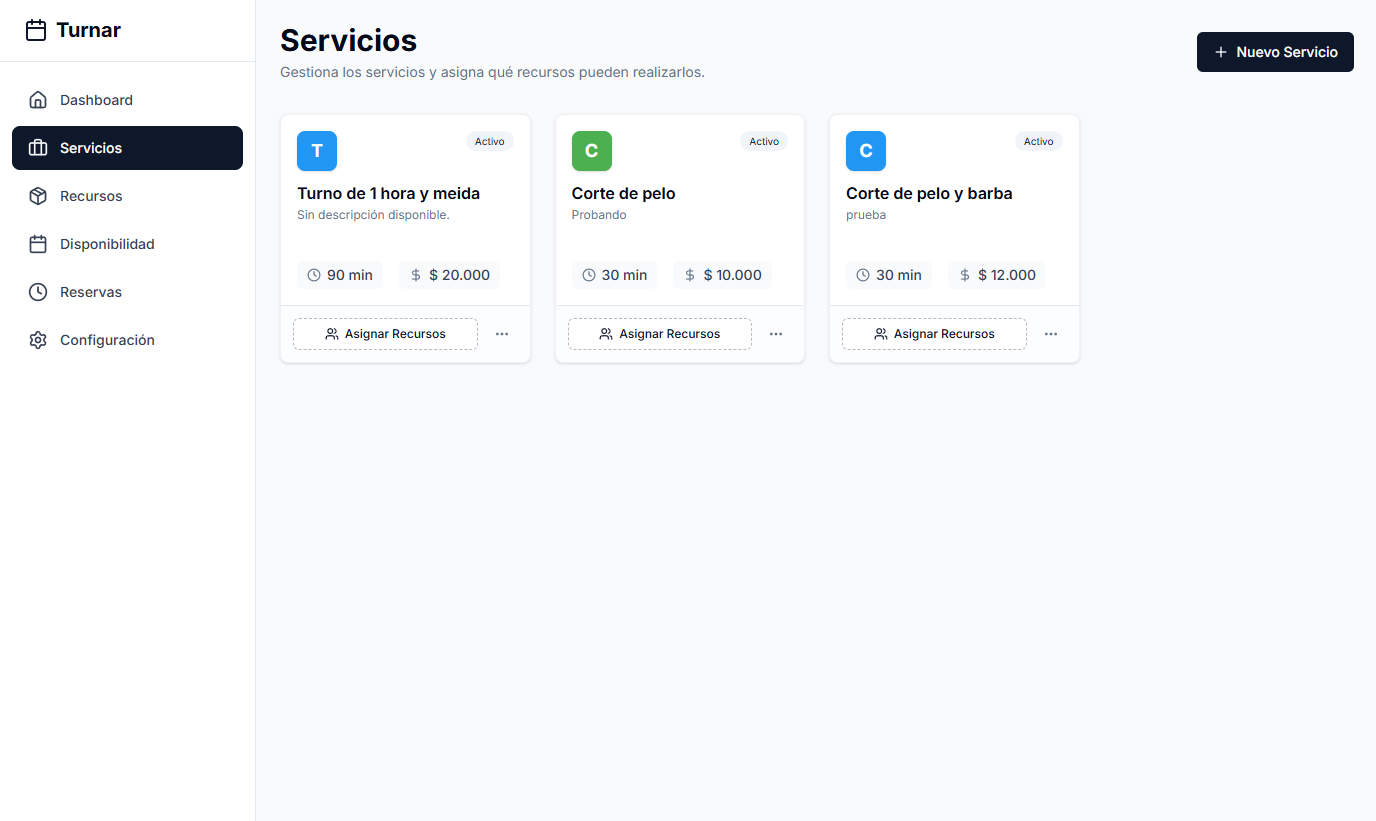The width and height of the screenshot is (1376, 821).
Task: Click the Turnar calendar logo icon
Action: (36, 30)
